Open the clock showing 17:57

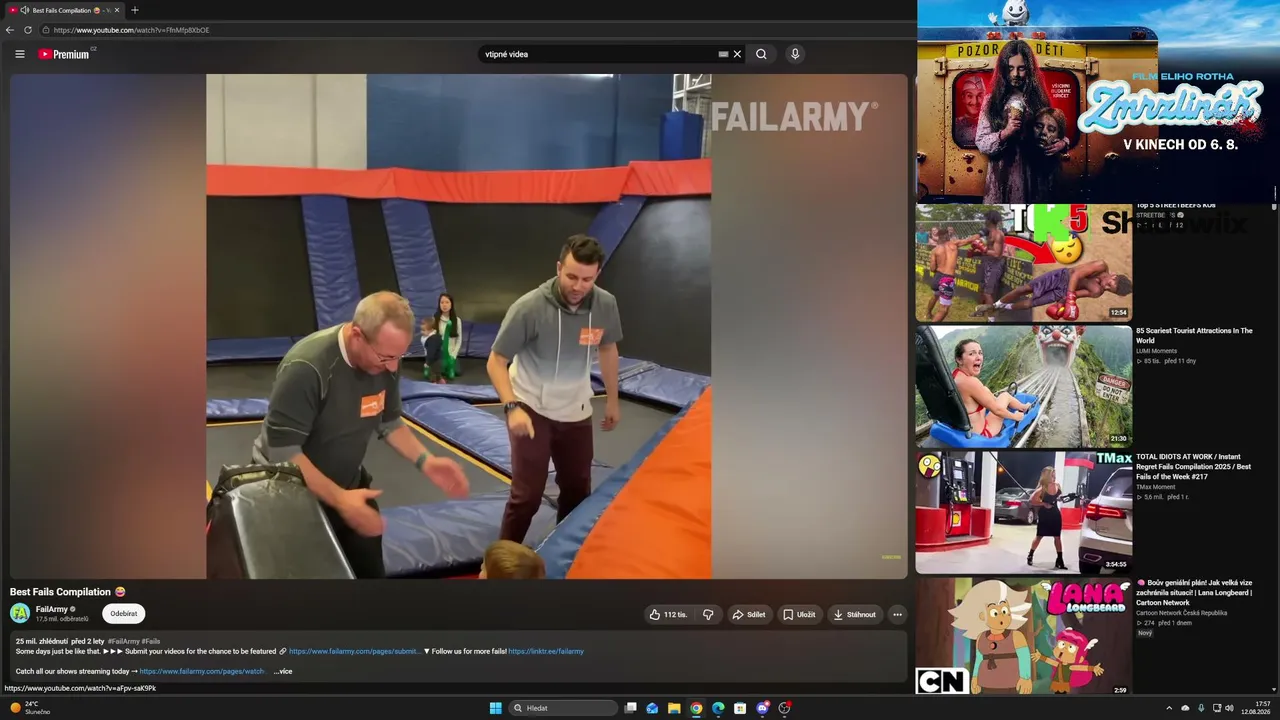click(x=1255, y=708)
